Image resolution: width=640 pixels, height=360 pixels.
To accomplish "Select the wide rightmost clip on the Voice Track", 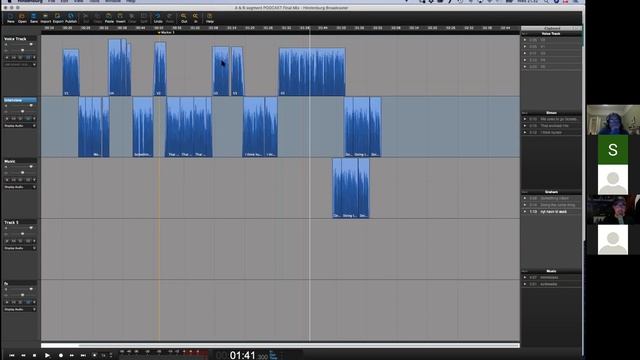I will 312,72.
